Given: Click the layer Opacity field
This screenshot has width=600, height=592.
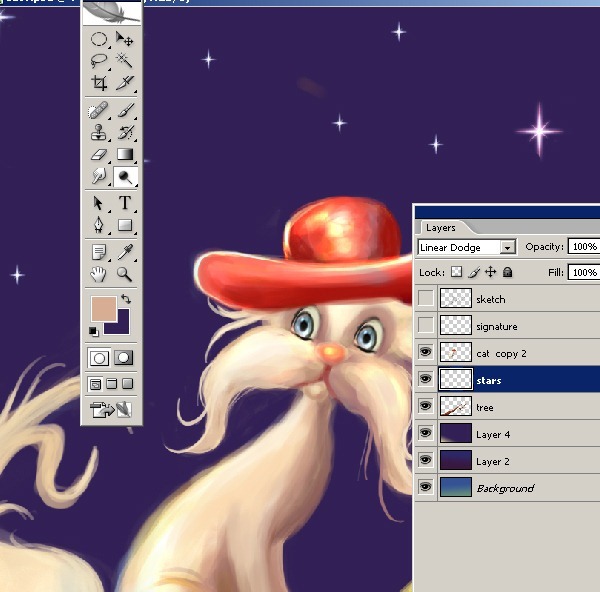Looking at the screenshot, I should [583, 247].
